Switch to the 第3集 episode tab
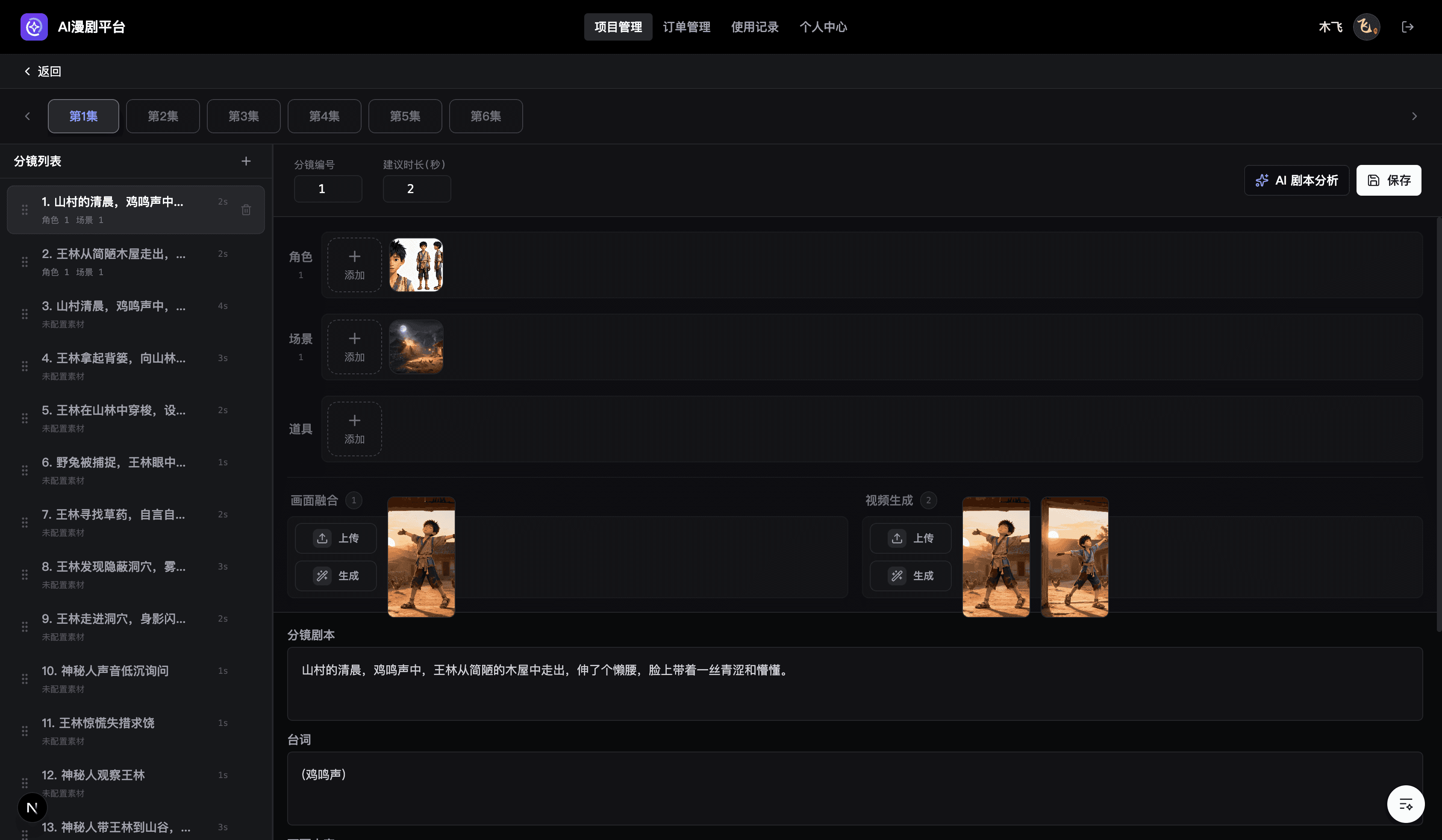This screenshot has height=840, width=1442. [243, 116]
